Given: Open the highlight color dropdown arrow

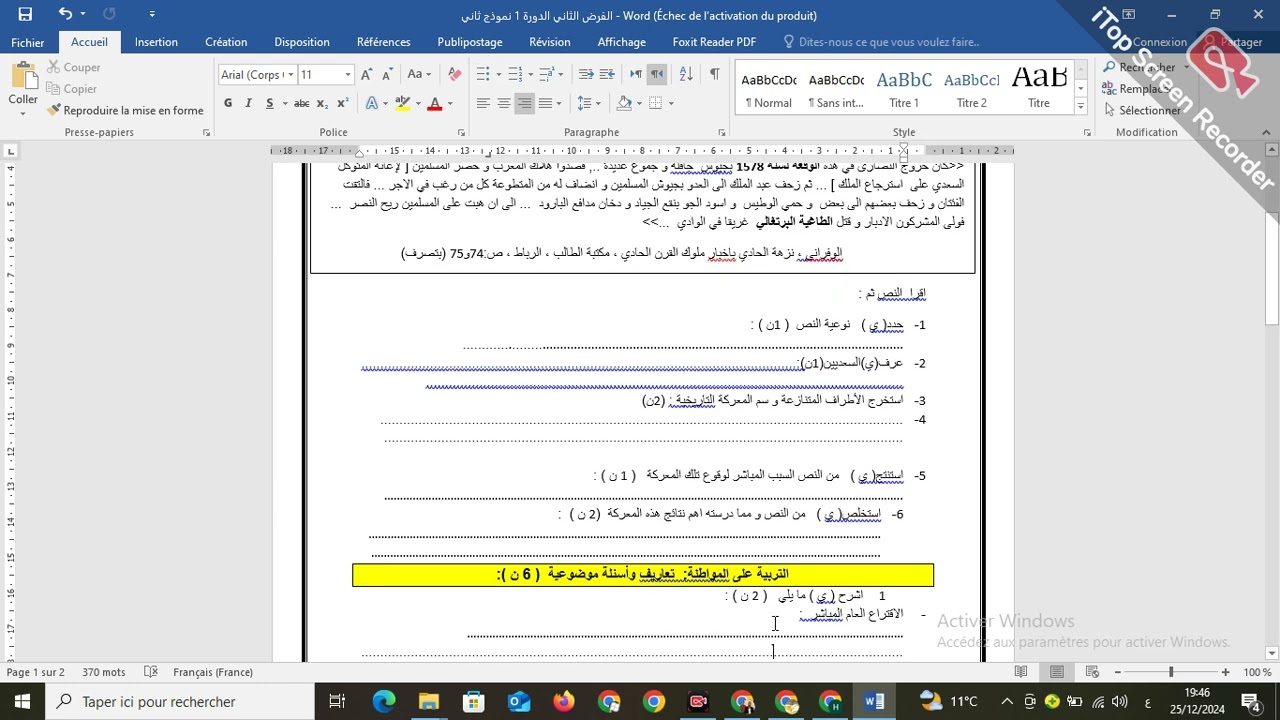Looking at the screenshot, I should [x=417, y=103].
